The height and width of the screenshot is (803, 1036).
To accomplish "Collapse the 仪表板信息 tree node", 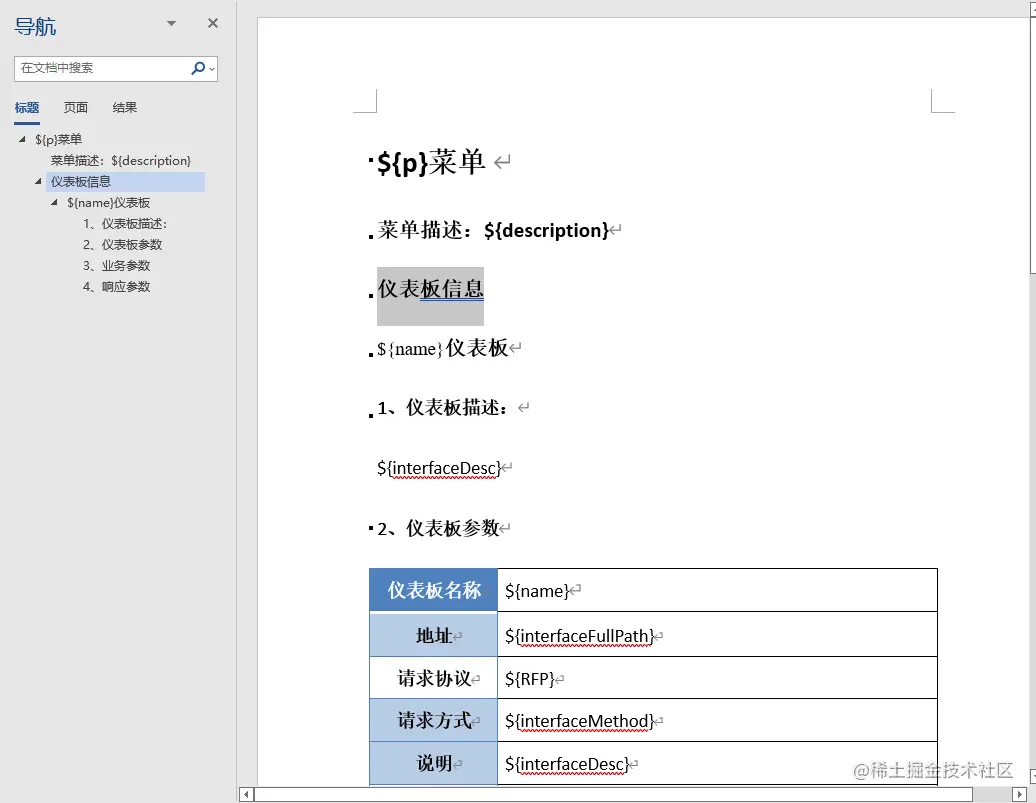I will (38, 181).
